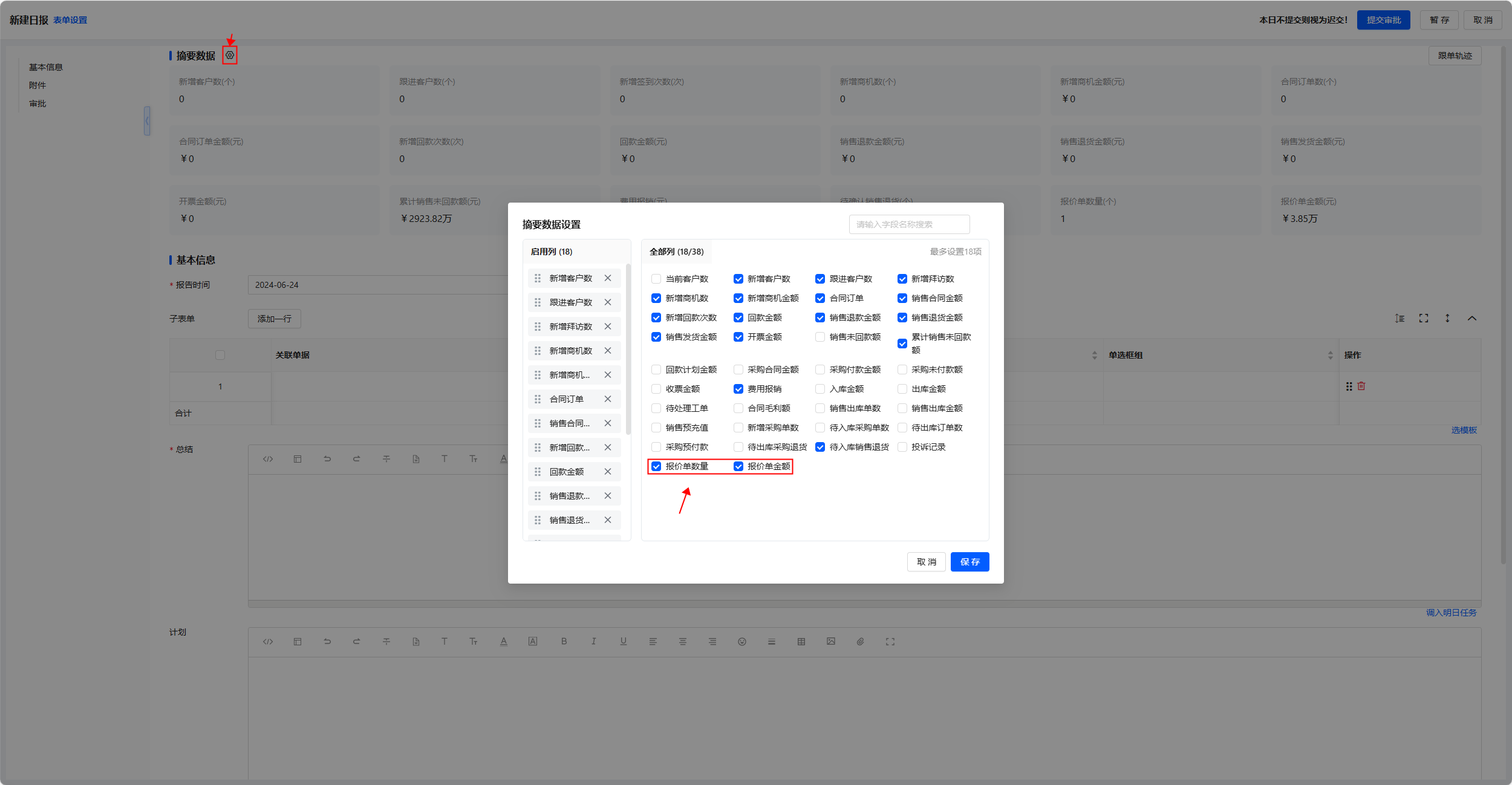Click the 总结 editor horizontal scrollbar

click(864, 604)
